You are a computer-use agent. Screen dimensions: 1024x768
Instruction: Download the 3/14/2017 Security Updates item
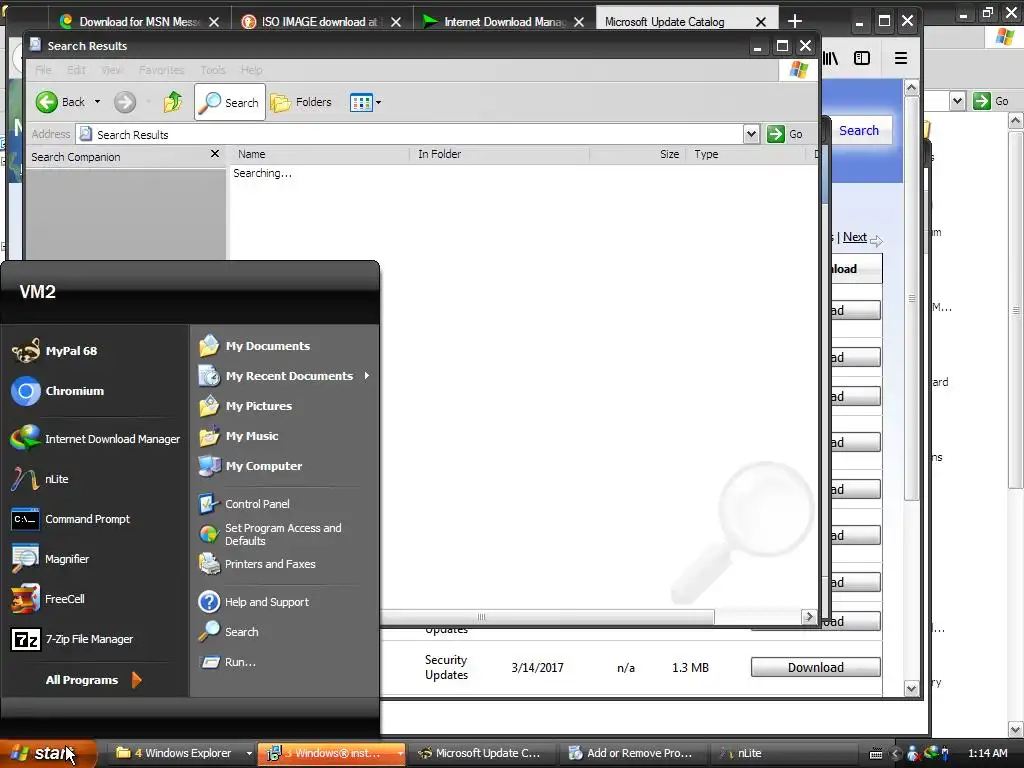pos(816,667)
